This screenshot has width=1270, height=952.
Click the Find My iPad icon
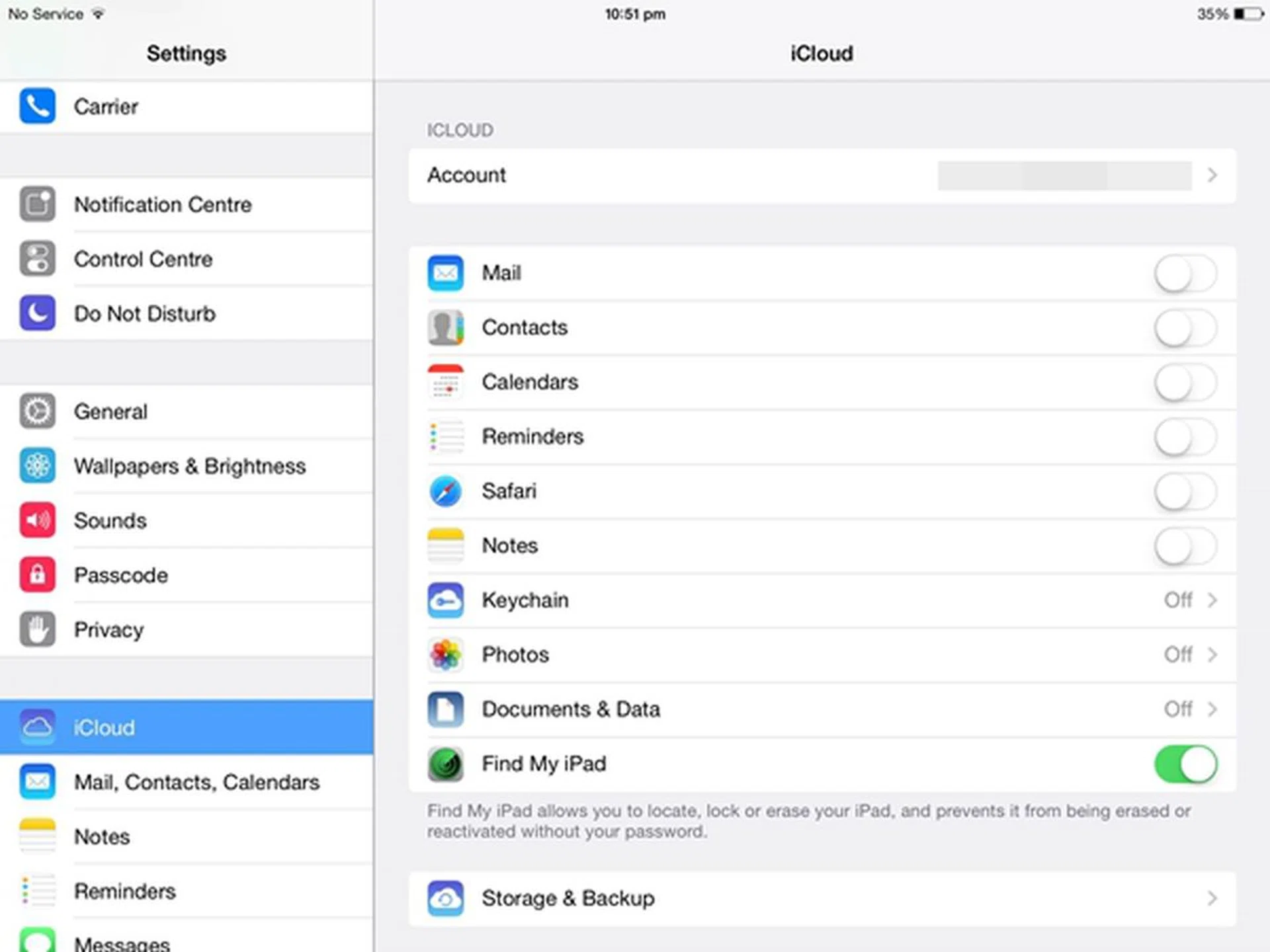pyautogui.click(x=445, y=764)
